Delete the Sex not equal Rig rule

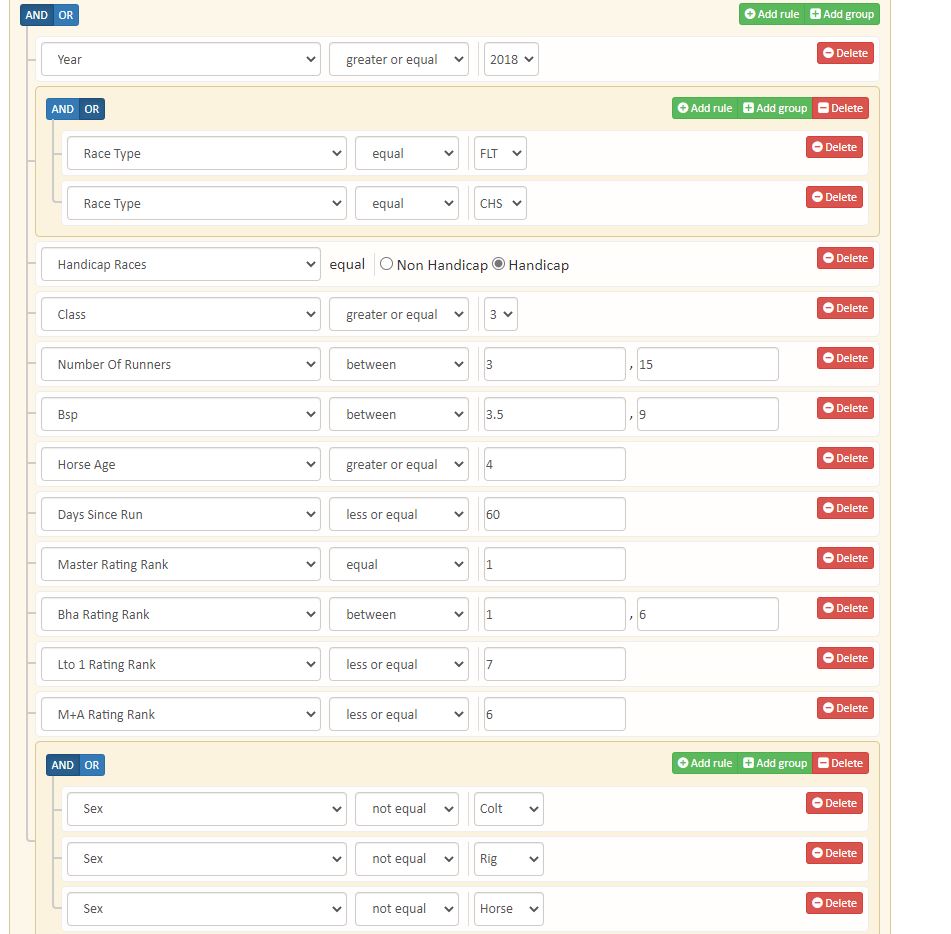(x=834, y=853)
